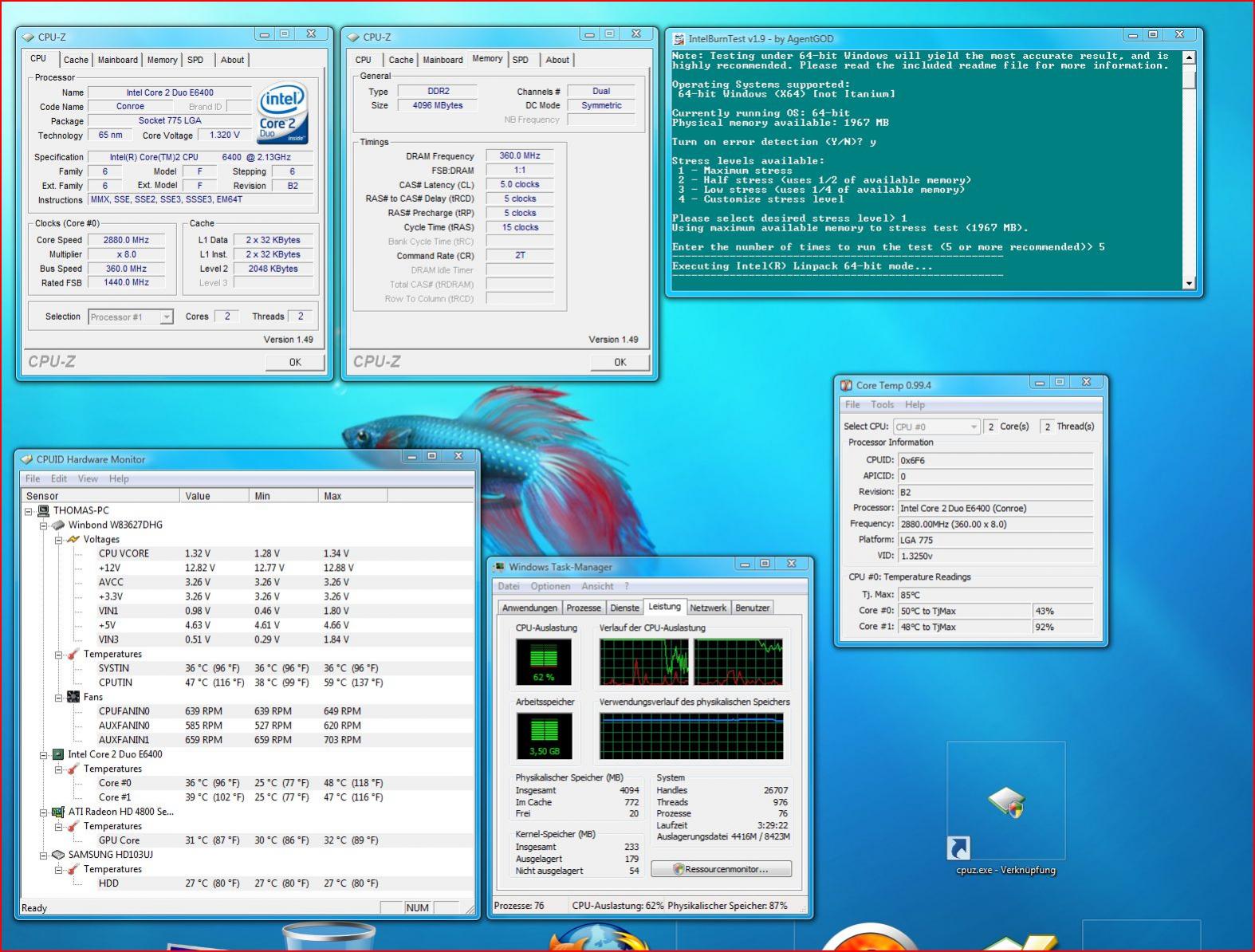This screenshot has width=1255, height=952.
Task: Click the CPUID Hardware Monitor title icon
Action: (x=26, y=459)
